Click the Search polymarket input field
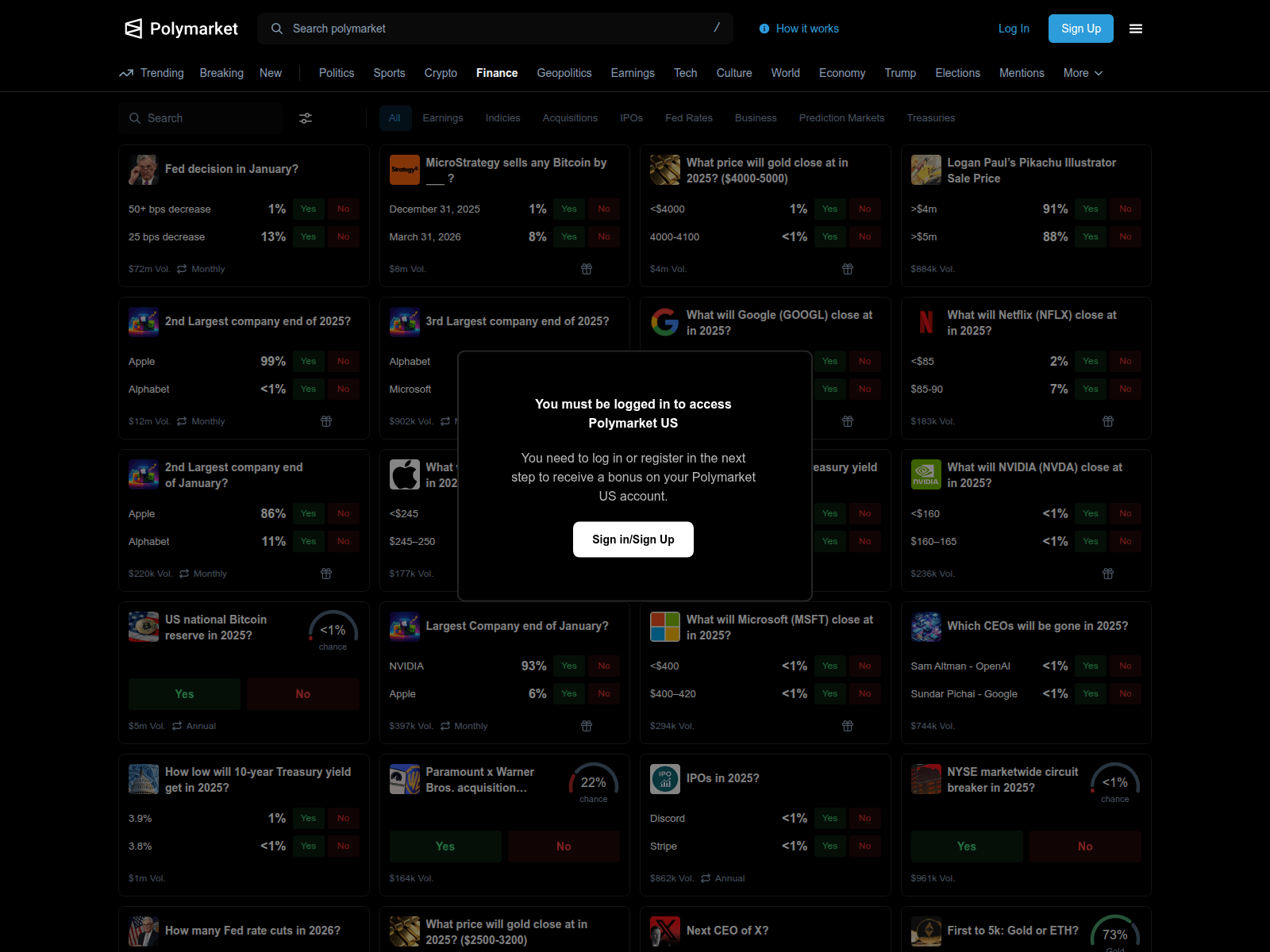 pos(495,29)
